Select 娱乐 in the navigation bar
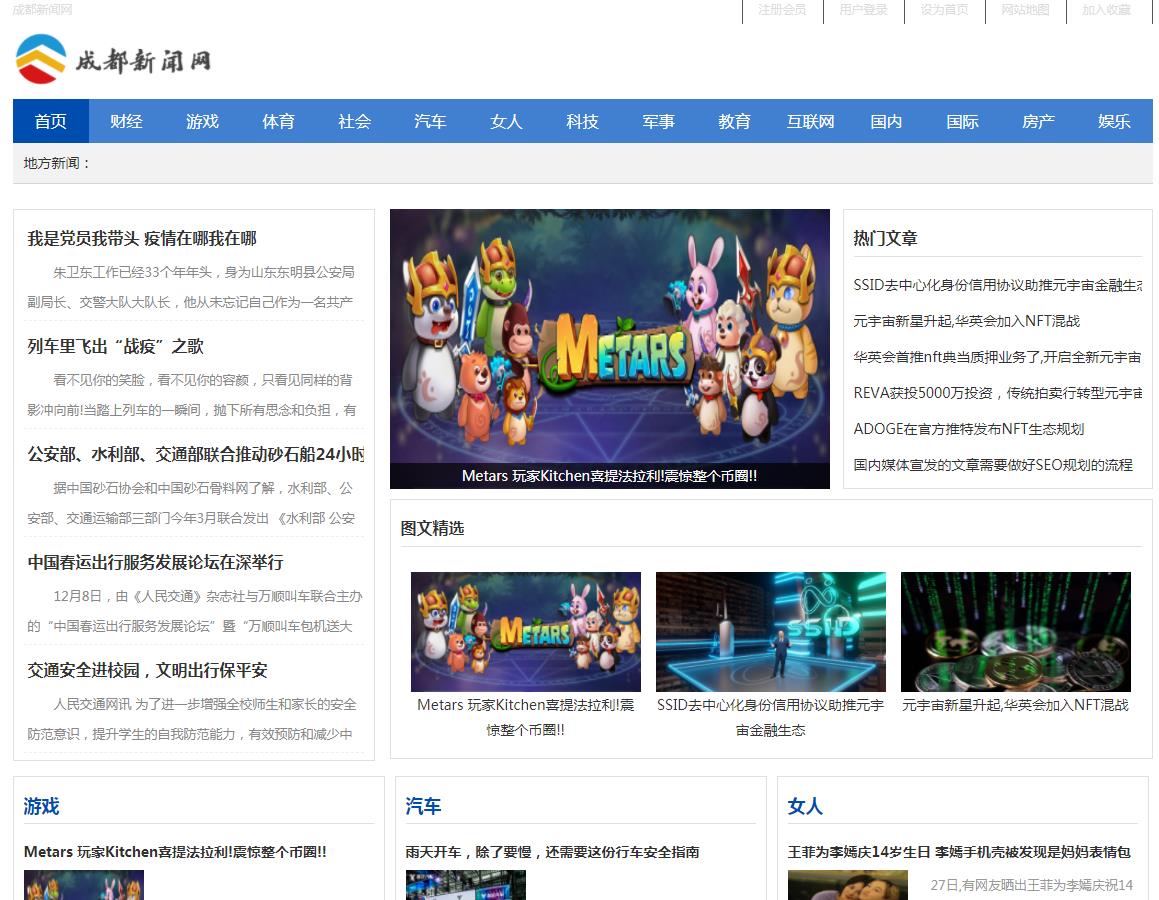The height and width of the screenshot is (900, 1159). pyautogui.click(x=1115, y=121)
